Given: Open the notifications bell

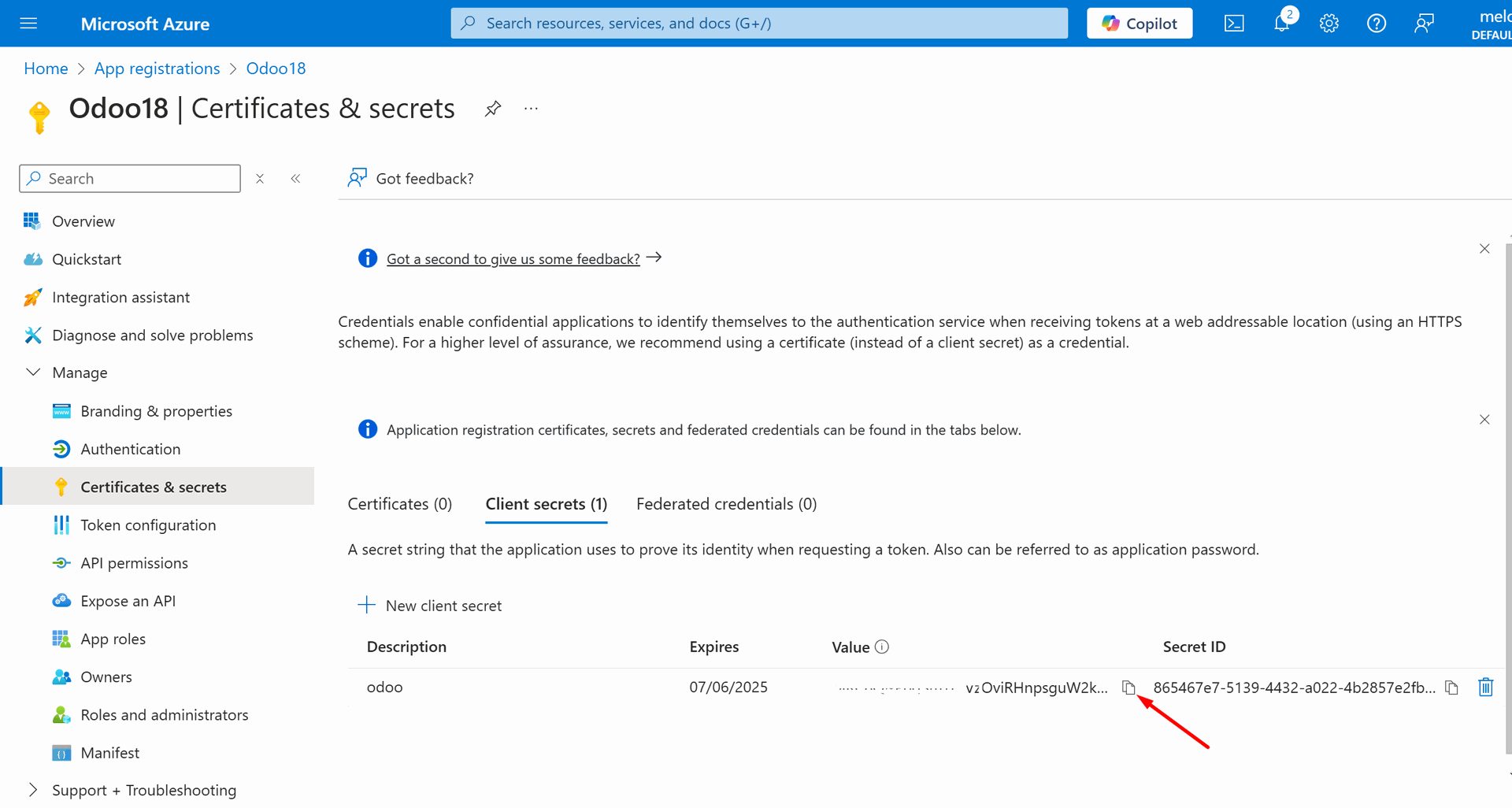Looking at the screenshot, I should 1283,22.
